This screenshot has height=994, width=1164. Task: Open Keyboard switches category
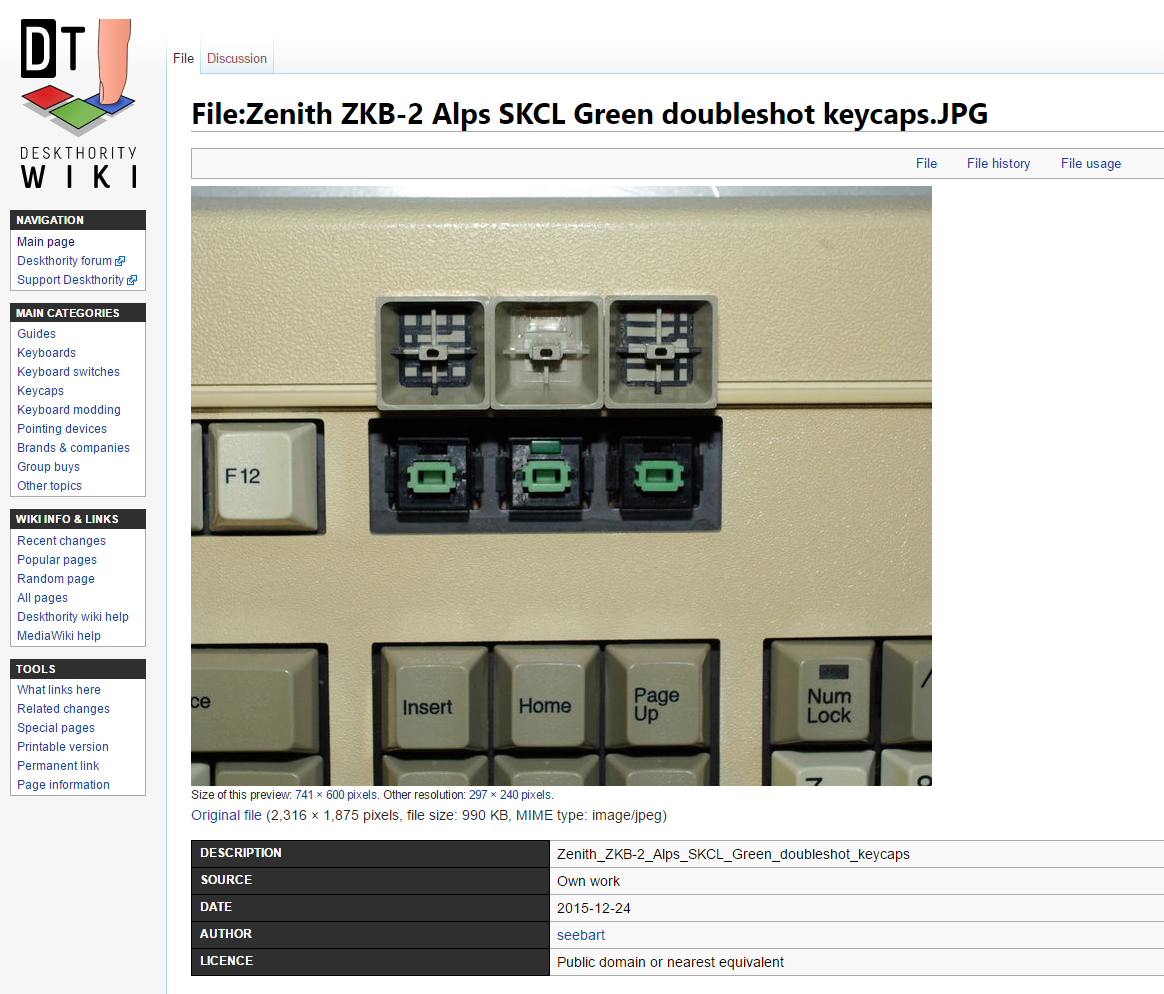tap(68, 372)
